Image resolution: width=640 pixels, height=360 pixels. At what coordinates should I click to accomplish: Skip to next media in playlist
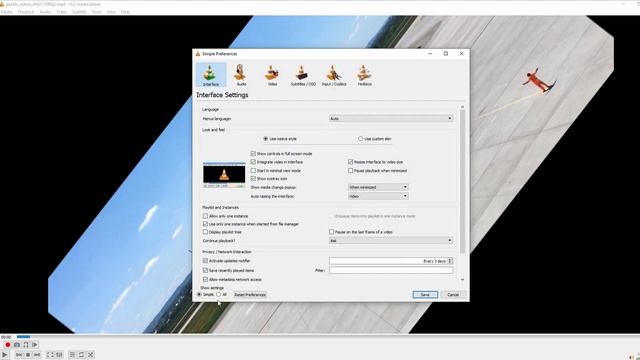pos(37,355)
